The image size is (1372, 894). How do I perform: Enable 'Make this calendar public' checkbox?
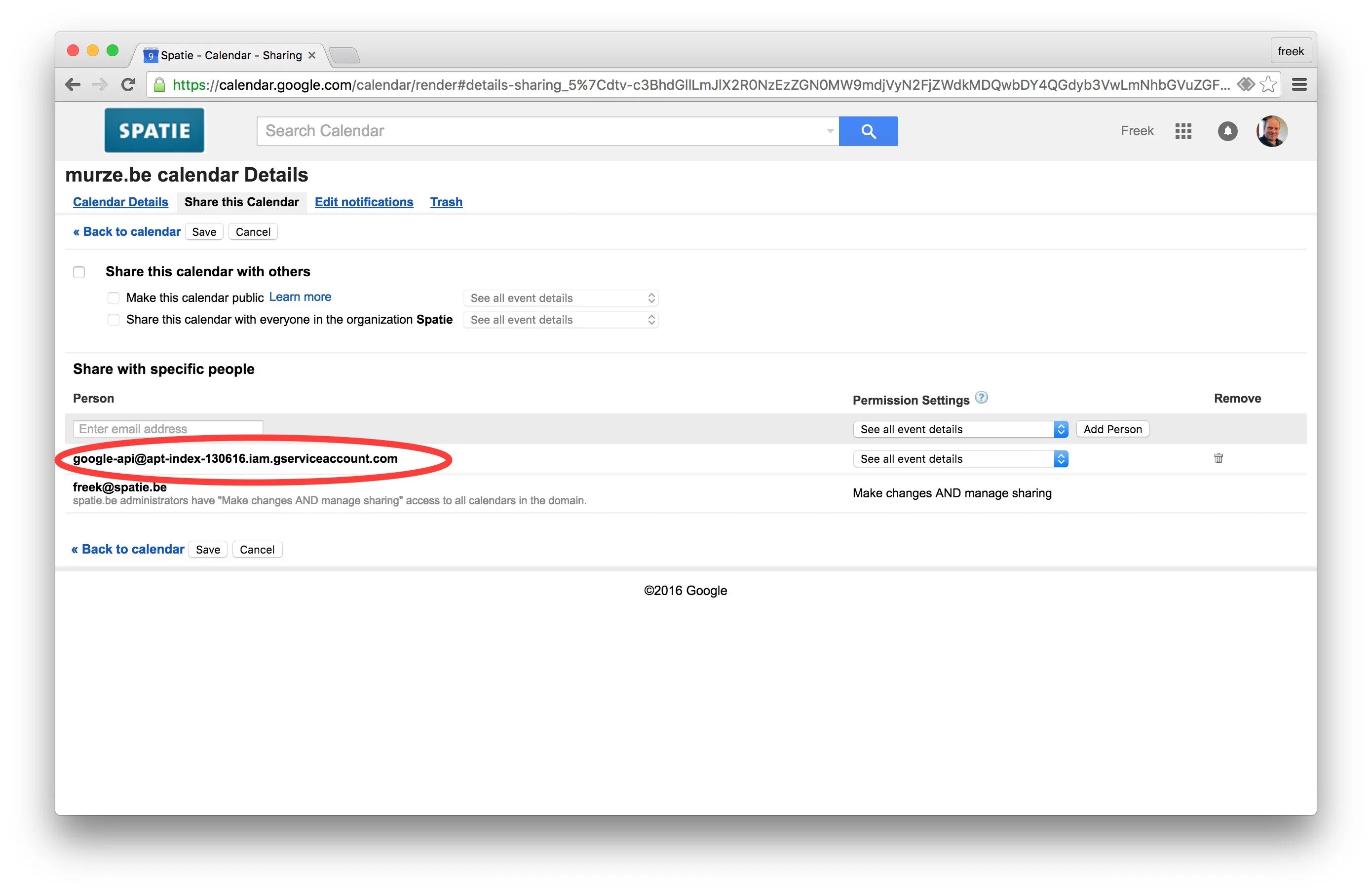tap(114, 298)
